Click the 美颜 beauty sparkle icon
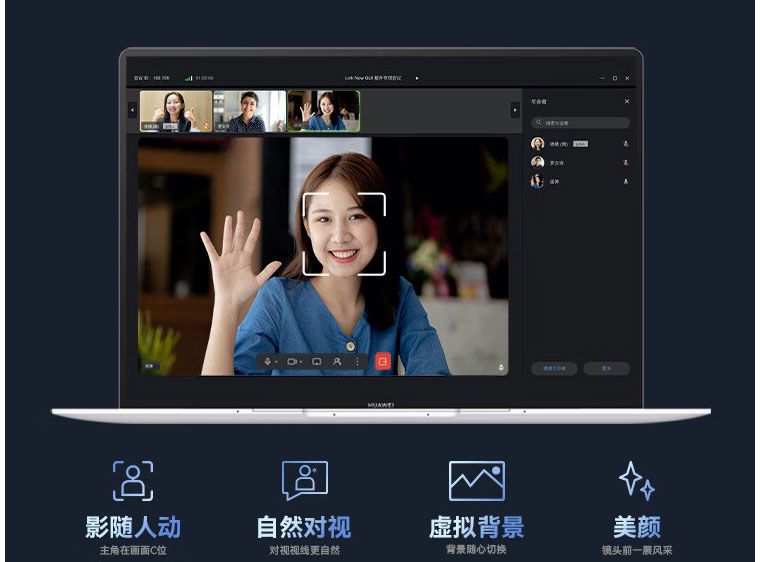Screen dimensions: 760x562 coord(637,481)
